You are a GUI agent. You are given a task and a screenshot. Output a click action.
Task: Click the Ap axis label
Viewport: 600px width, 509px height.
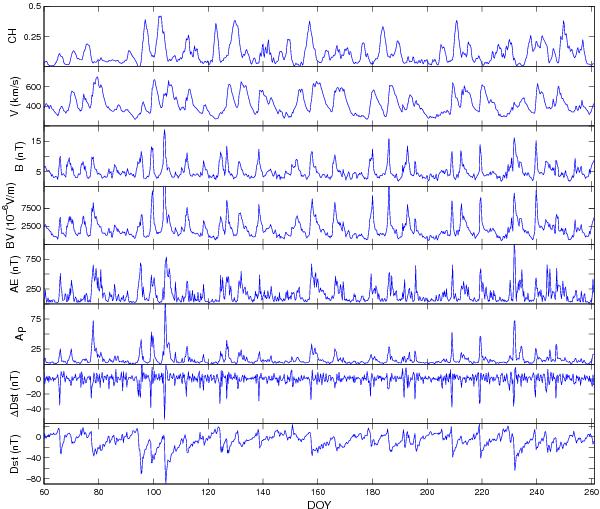[x=14, y=334]
